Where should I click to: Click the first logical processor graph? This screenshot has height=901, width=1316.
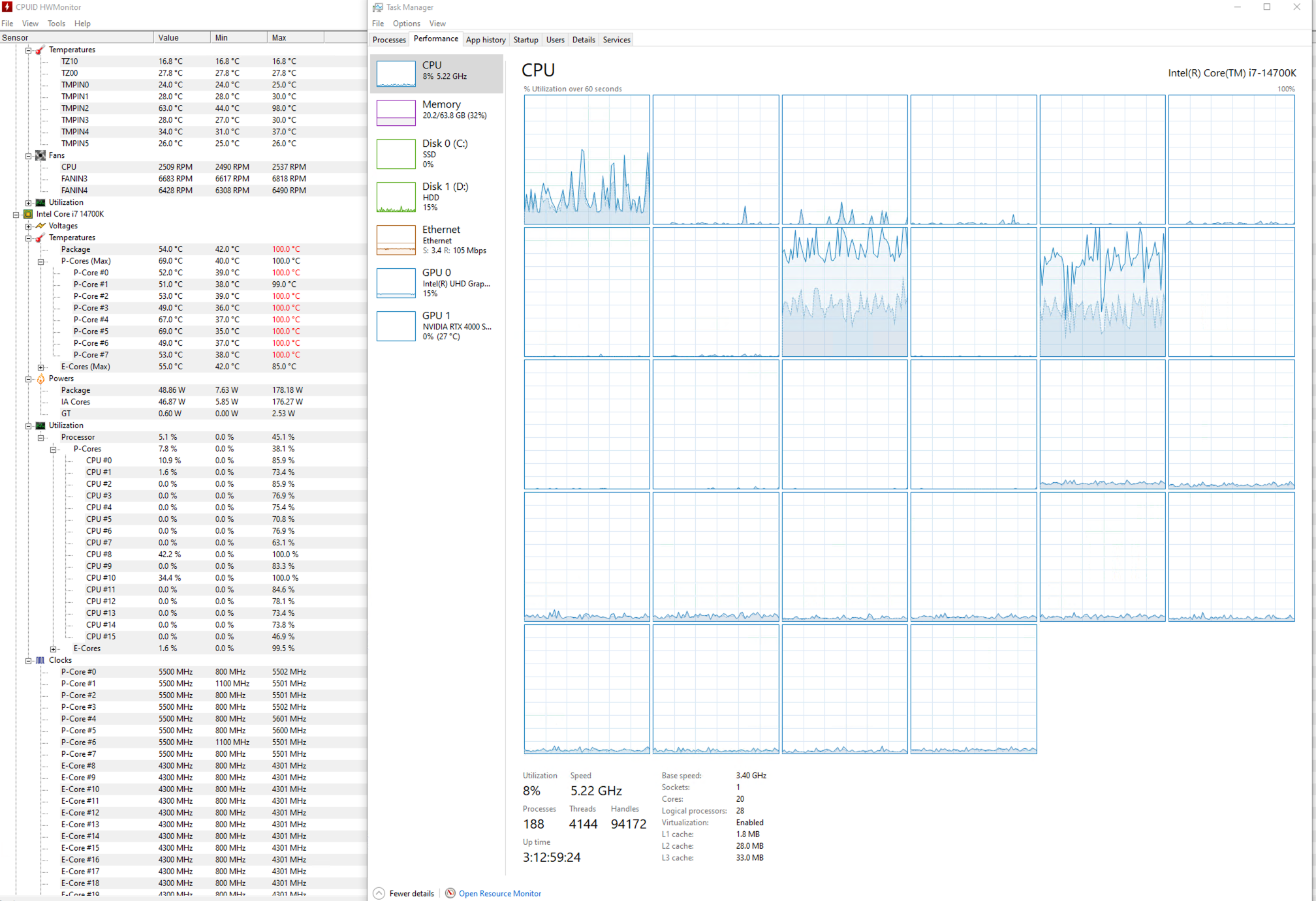[587, 160]
